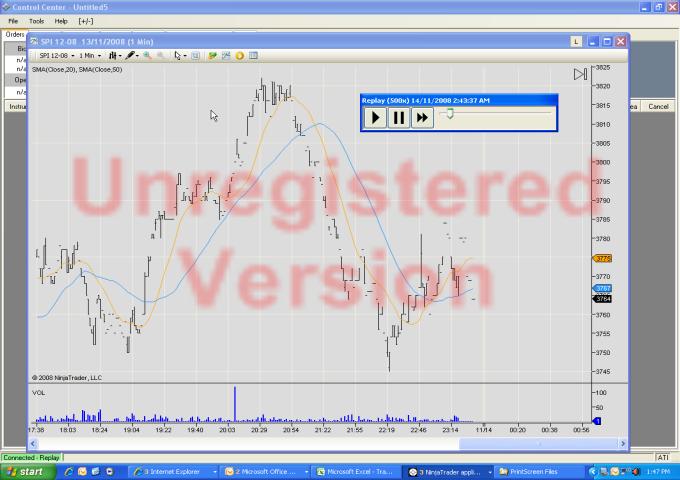Expand hidden system tray icons arrow
This screenshot has width=680, height=480.
[593, 471]
